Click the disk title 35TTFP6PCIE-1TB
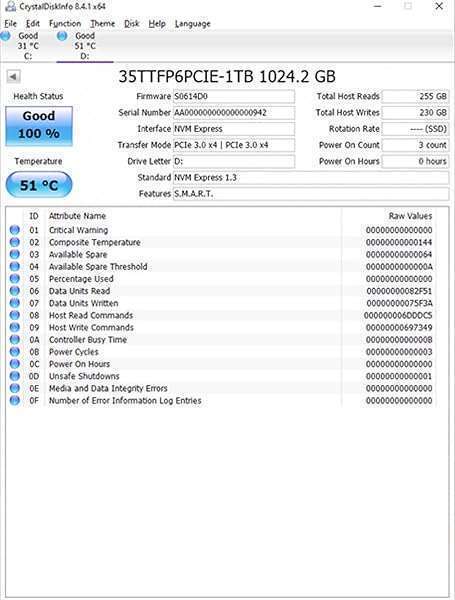This screenshot has height=600, width=455. coord(186,77)
